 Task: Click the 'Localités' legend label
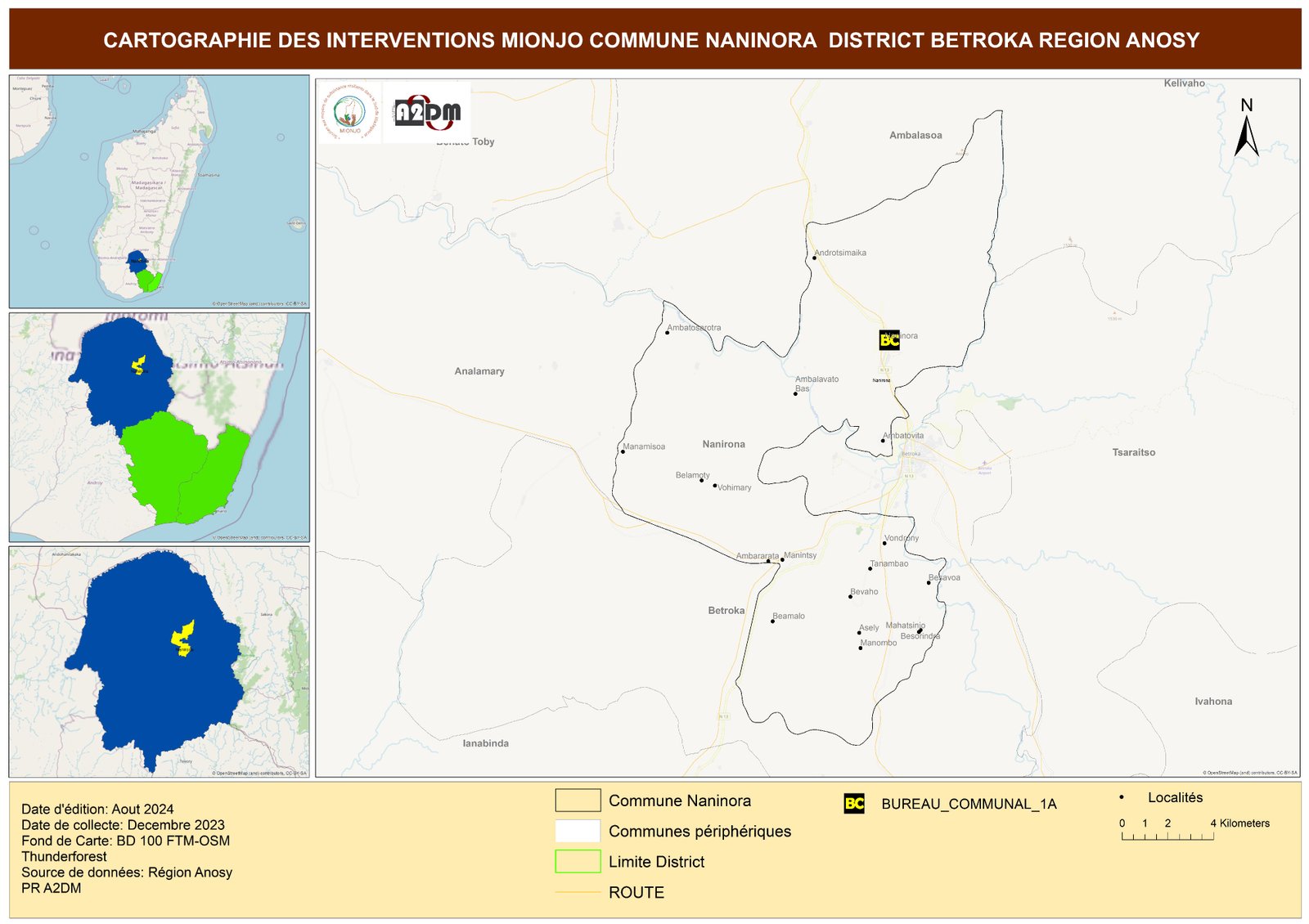pyautogui.click(x=1176, y=798)
